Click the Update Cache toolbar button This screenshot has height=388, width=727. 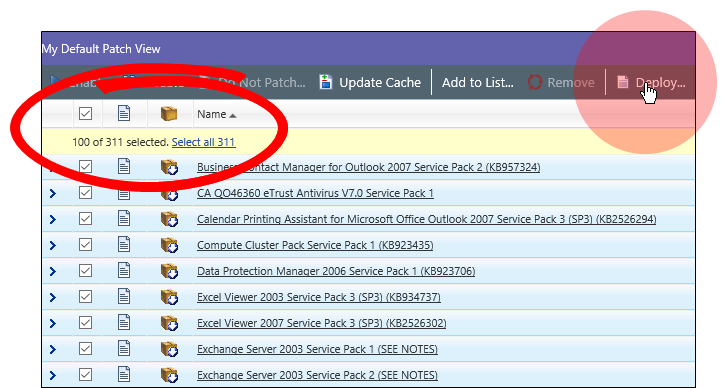pos(370,83)
